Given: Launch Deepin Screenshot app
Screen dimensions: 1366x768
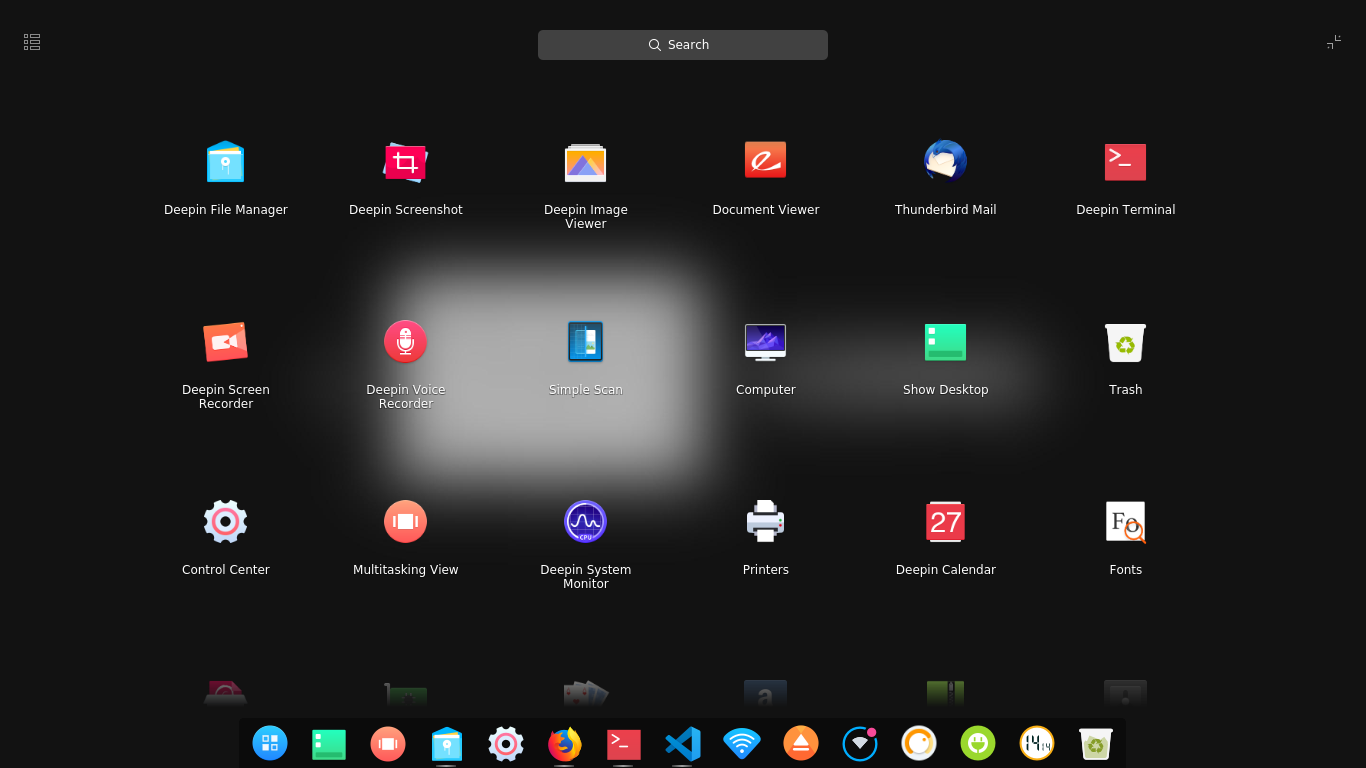Looking at the screenshot, I should point(406,162).
